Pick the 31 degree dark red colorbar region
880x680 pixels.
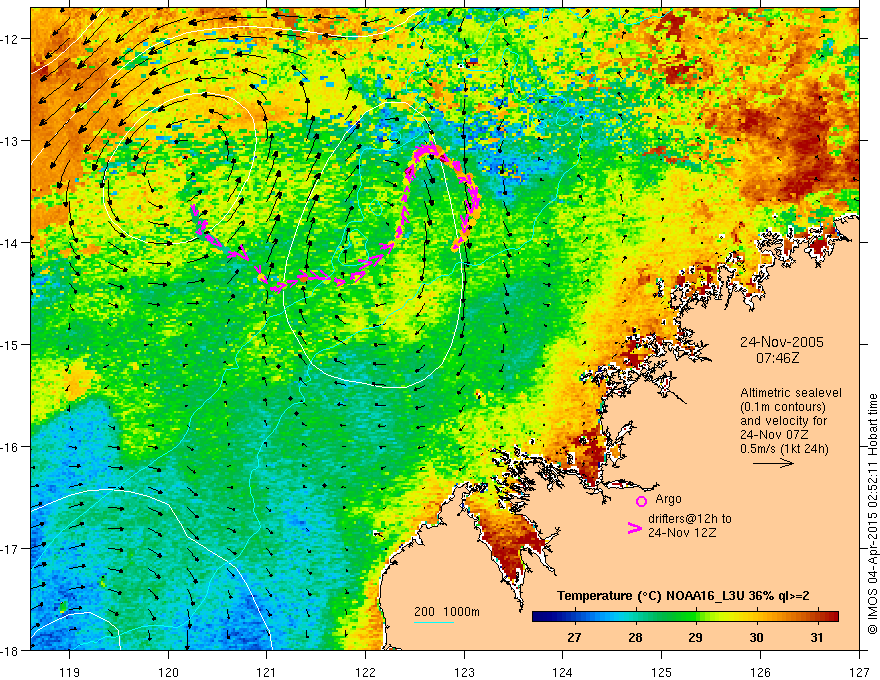(818, 617)
